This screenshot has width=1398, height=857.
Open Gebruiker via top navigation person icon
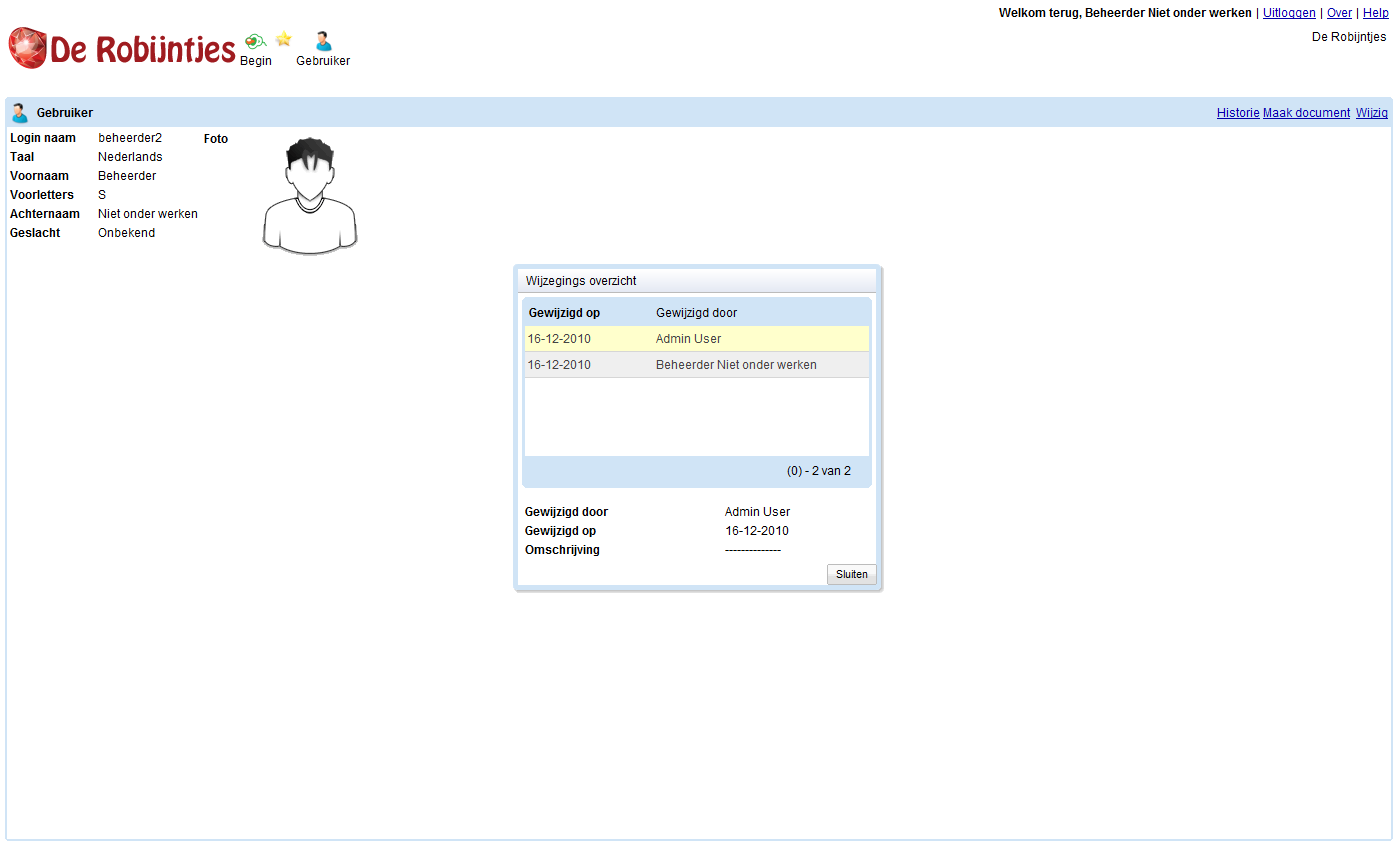323,42
